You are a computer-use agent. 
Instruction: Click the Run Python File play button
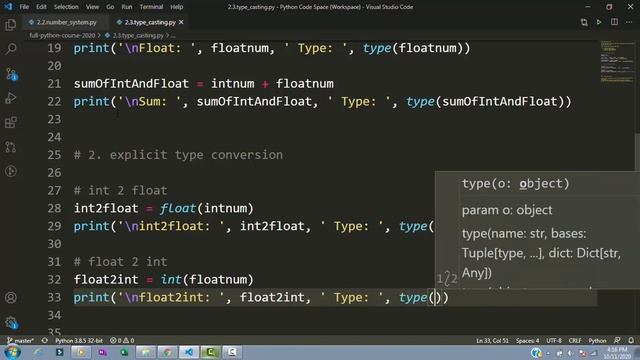pos(599,22)
